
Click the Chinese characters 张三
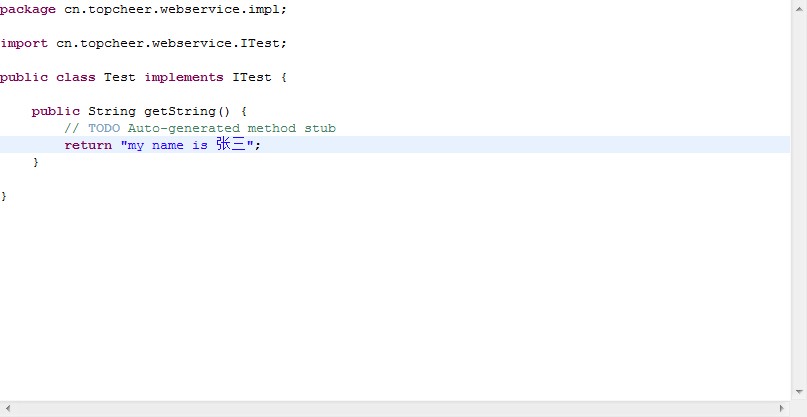[x=231, y=144]
